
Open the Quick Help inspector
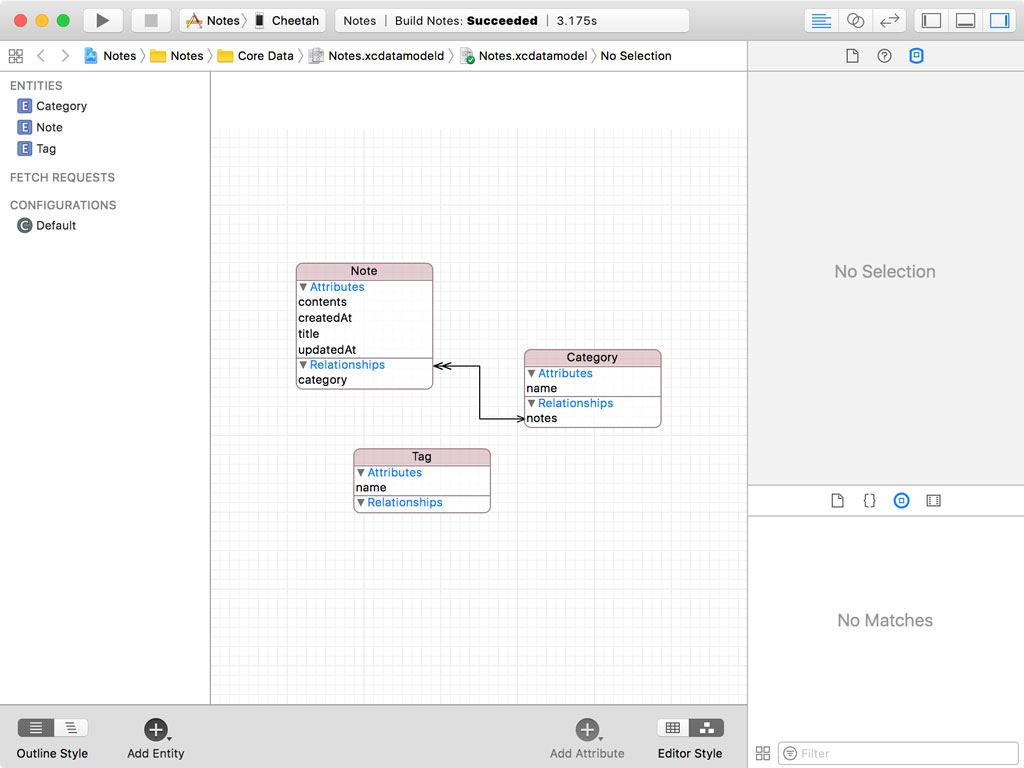coord(885,56)
